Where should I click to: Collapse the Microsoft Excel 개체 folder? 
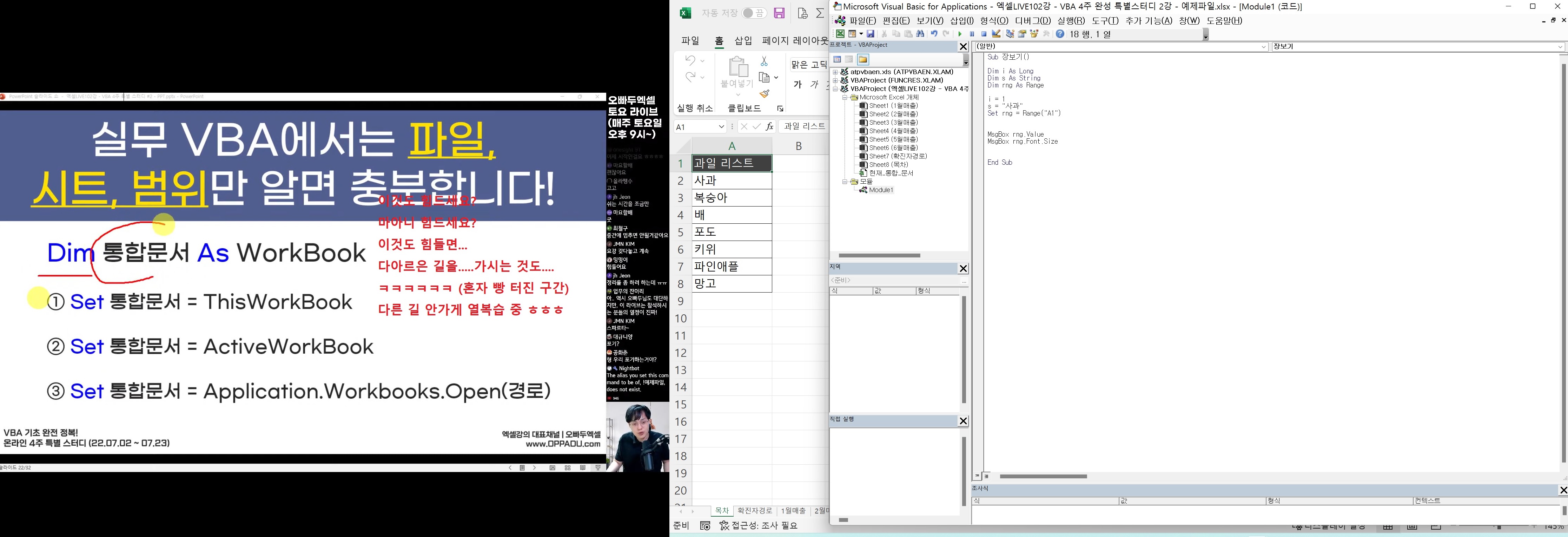[x=843, y=97]
